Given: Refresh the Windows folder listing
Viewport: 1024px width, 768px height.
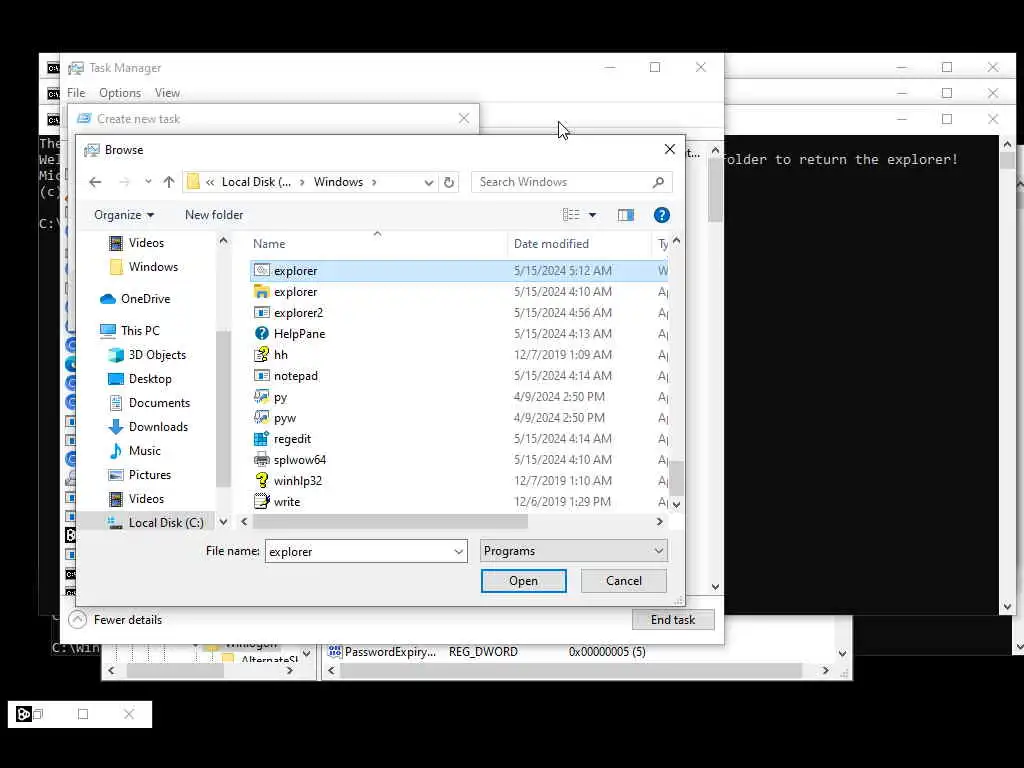Looking at the screenshot, I should point(449,182).
